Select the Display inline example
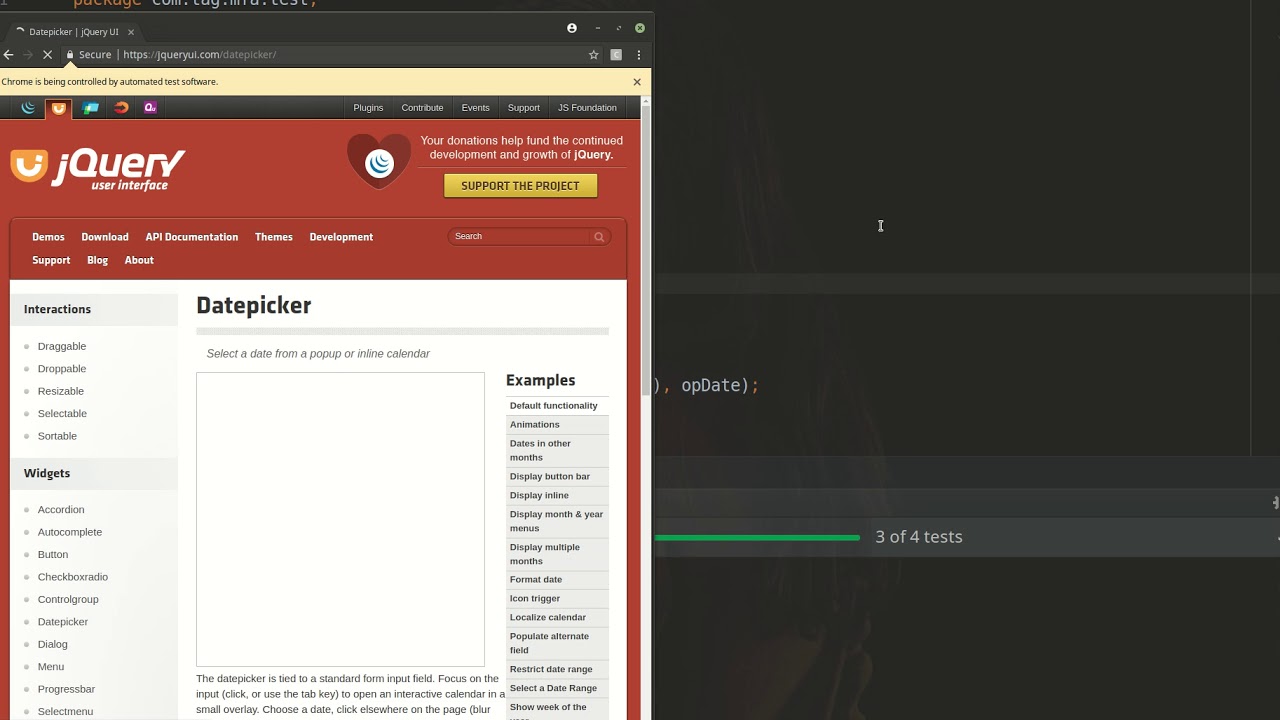Screen dimensions: 1280x720 557,496
